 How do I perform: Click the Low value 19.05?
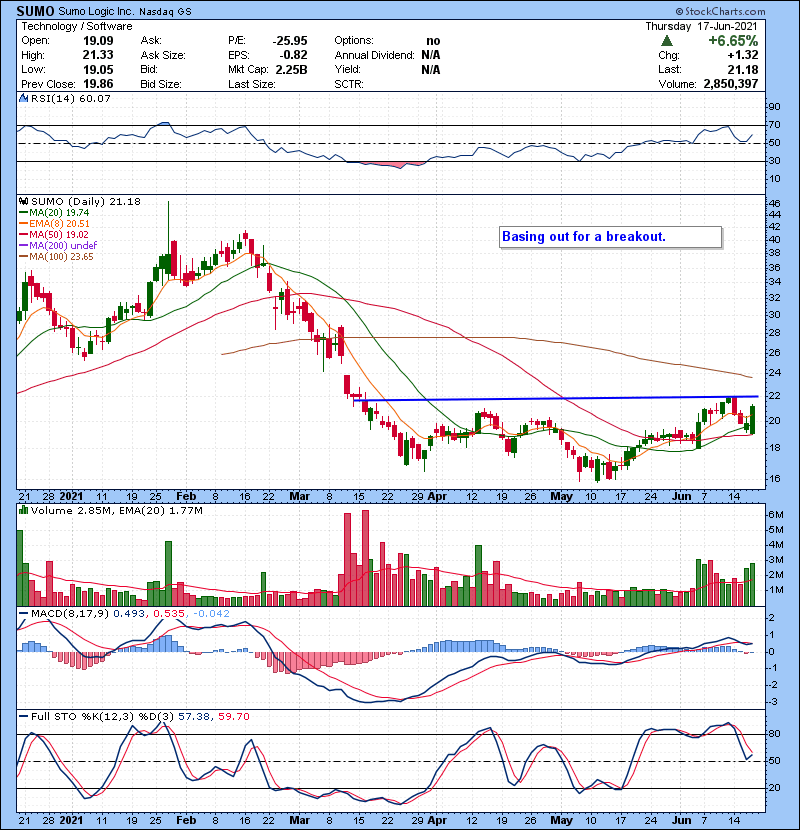click(98, 69)
